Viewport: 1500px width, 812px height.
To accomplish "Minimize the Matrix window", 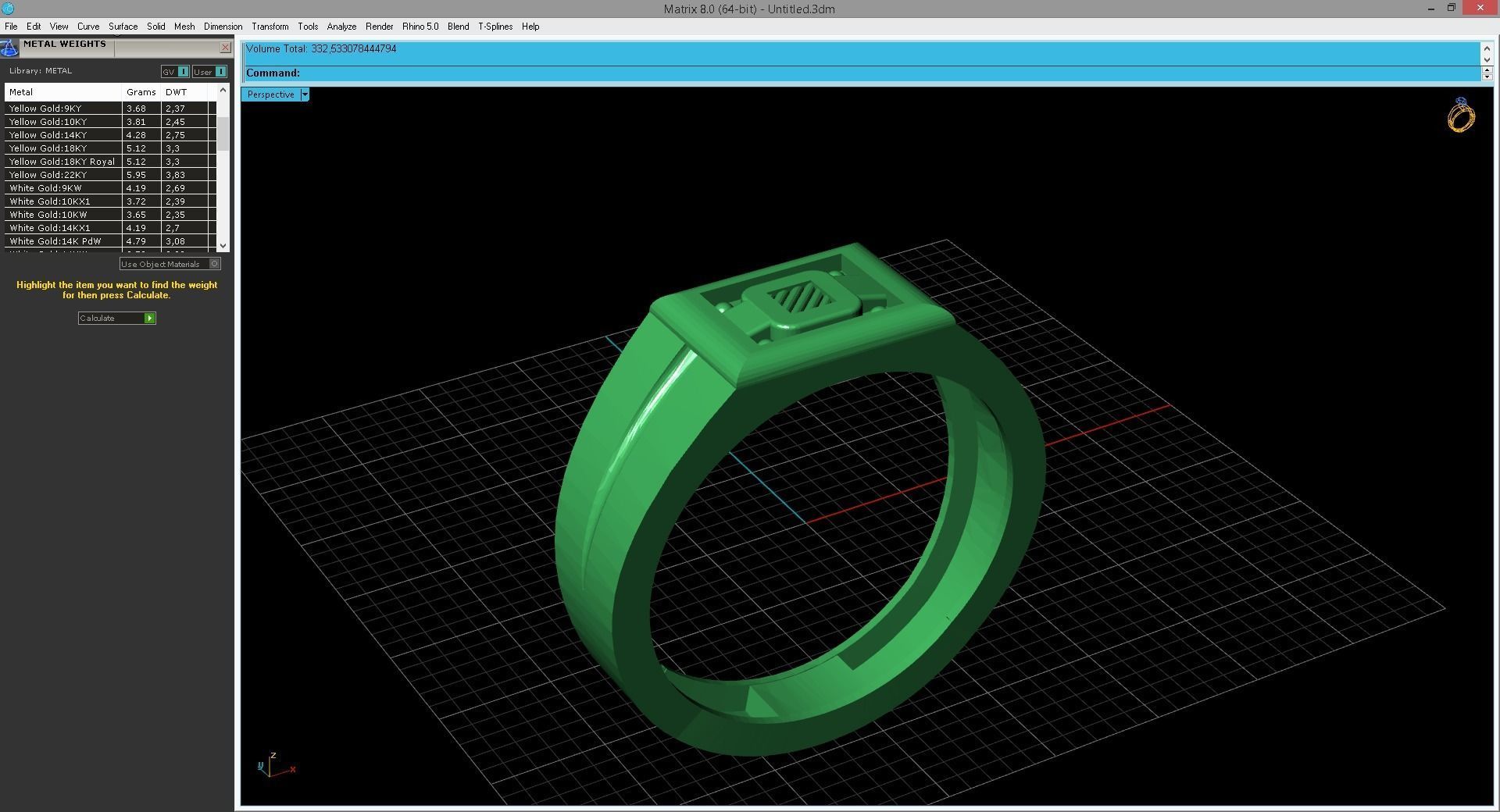I will point(1431,9).
